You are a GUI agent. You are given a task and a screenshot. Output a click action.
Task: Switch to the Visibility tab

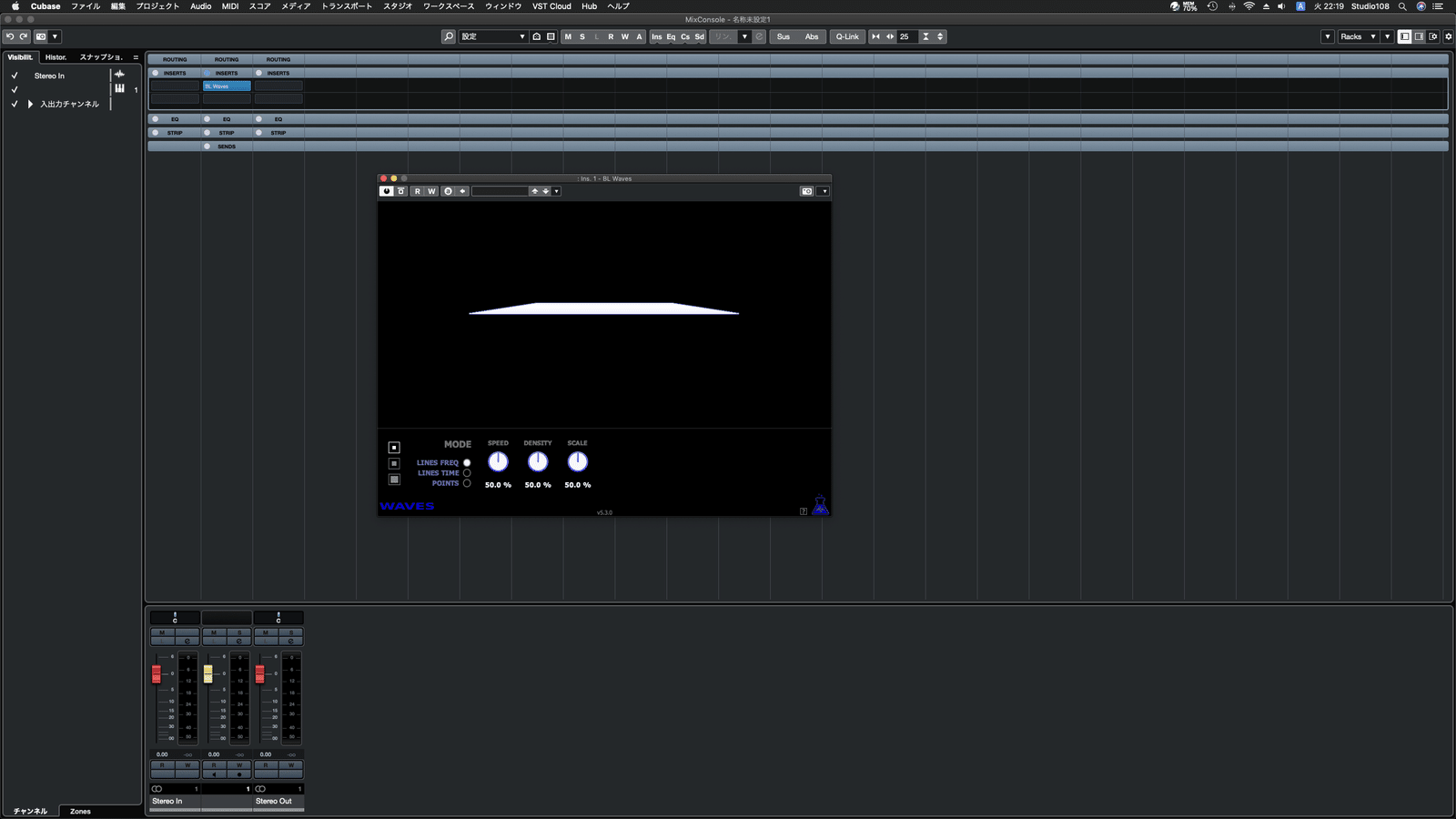pos(21,56)
